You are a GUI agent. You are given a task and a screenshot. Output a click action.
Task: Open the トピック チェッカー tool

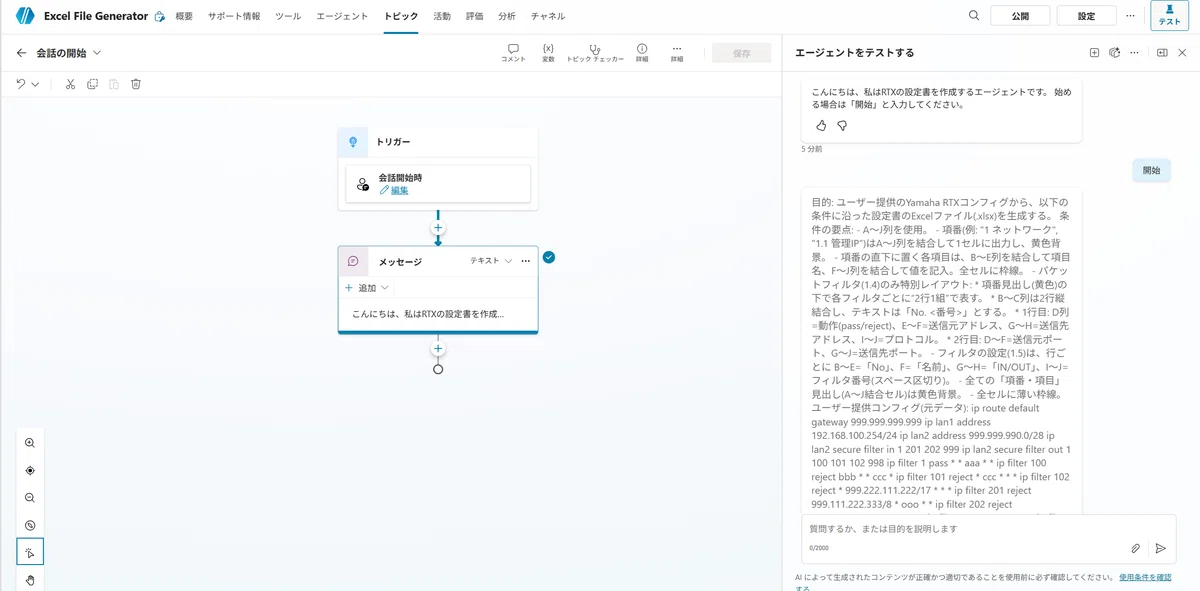595,52
